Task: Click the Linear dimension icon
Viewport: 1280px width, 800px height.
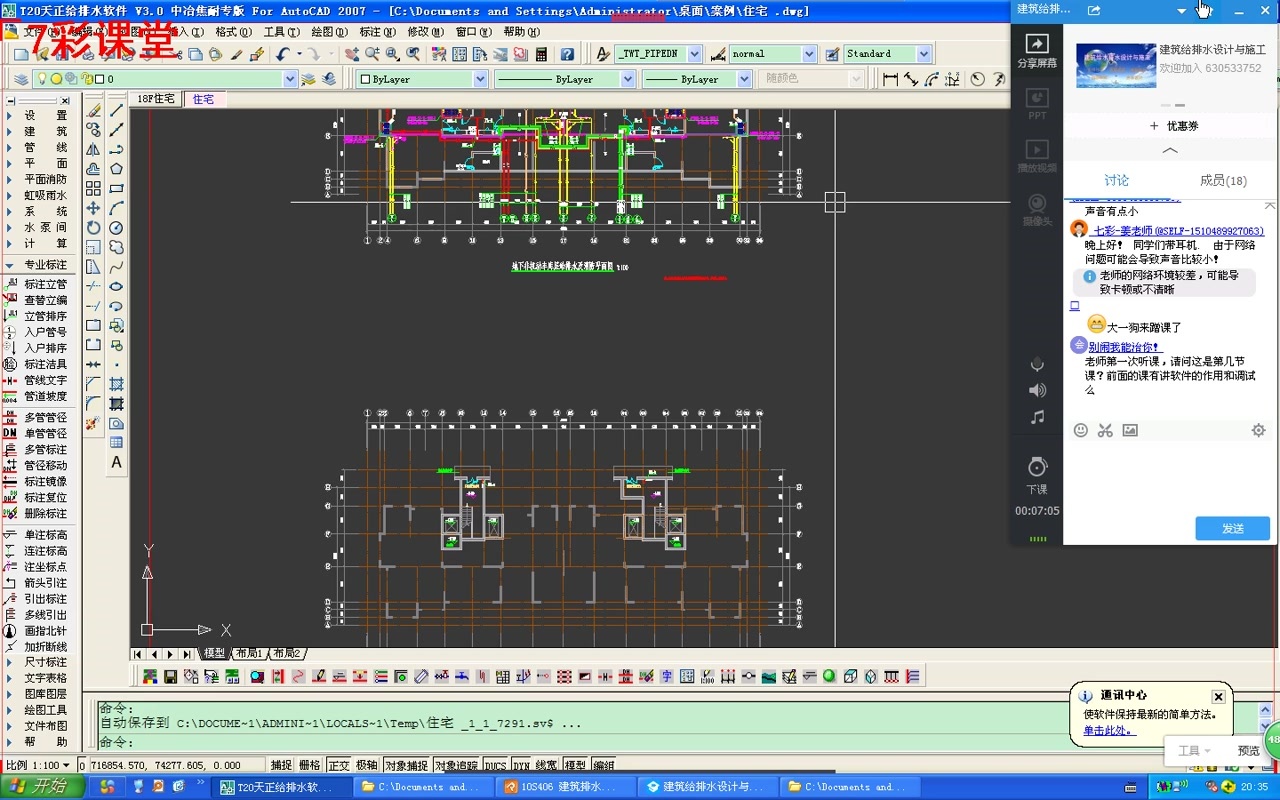Action: [890, 79]
